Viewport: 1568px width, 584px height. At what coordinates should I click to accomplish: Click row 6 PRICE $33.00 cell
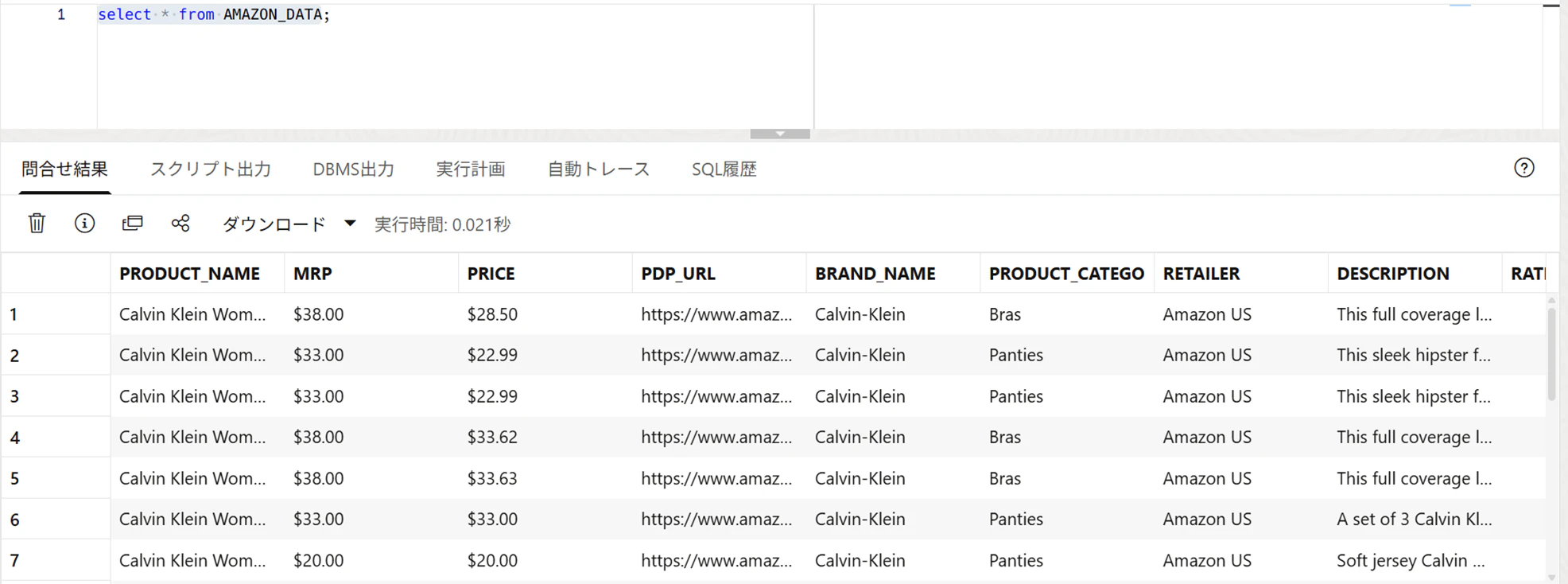coord(545,519)
